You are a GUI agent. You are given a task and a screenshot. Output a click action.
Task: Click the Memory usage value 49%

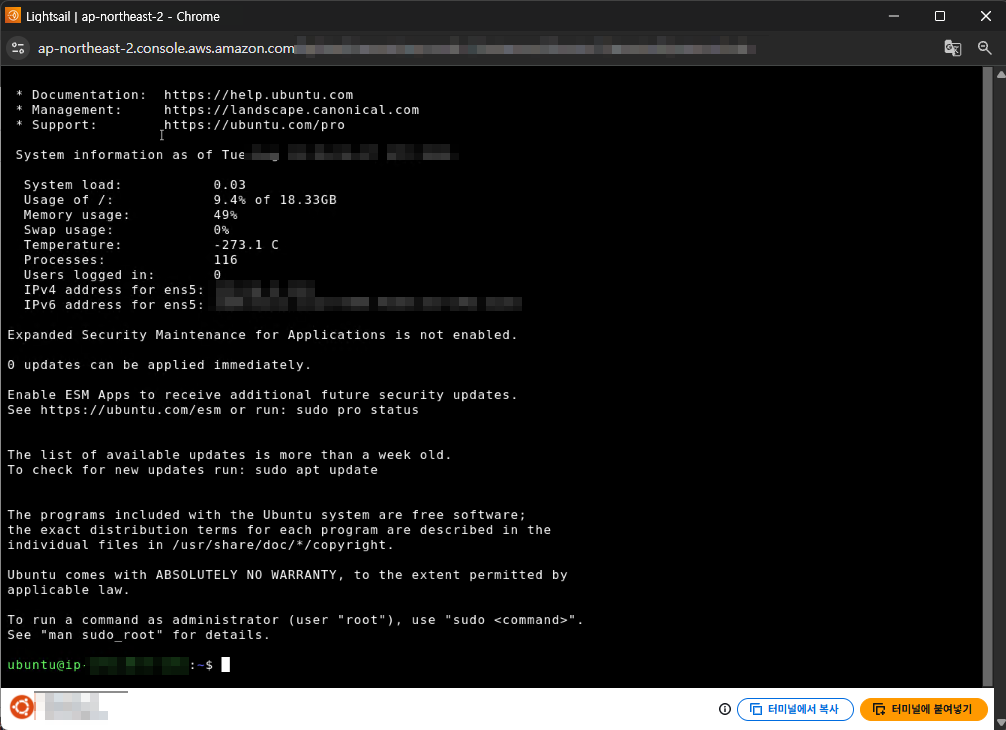[225, 215]
